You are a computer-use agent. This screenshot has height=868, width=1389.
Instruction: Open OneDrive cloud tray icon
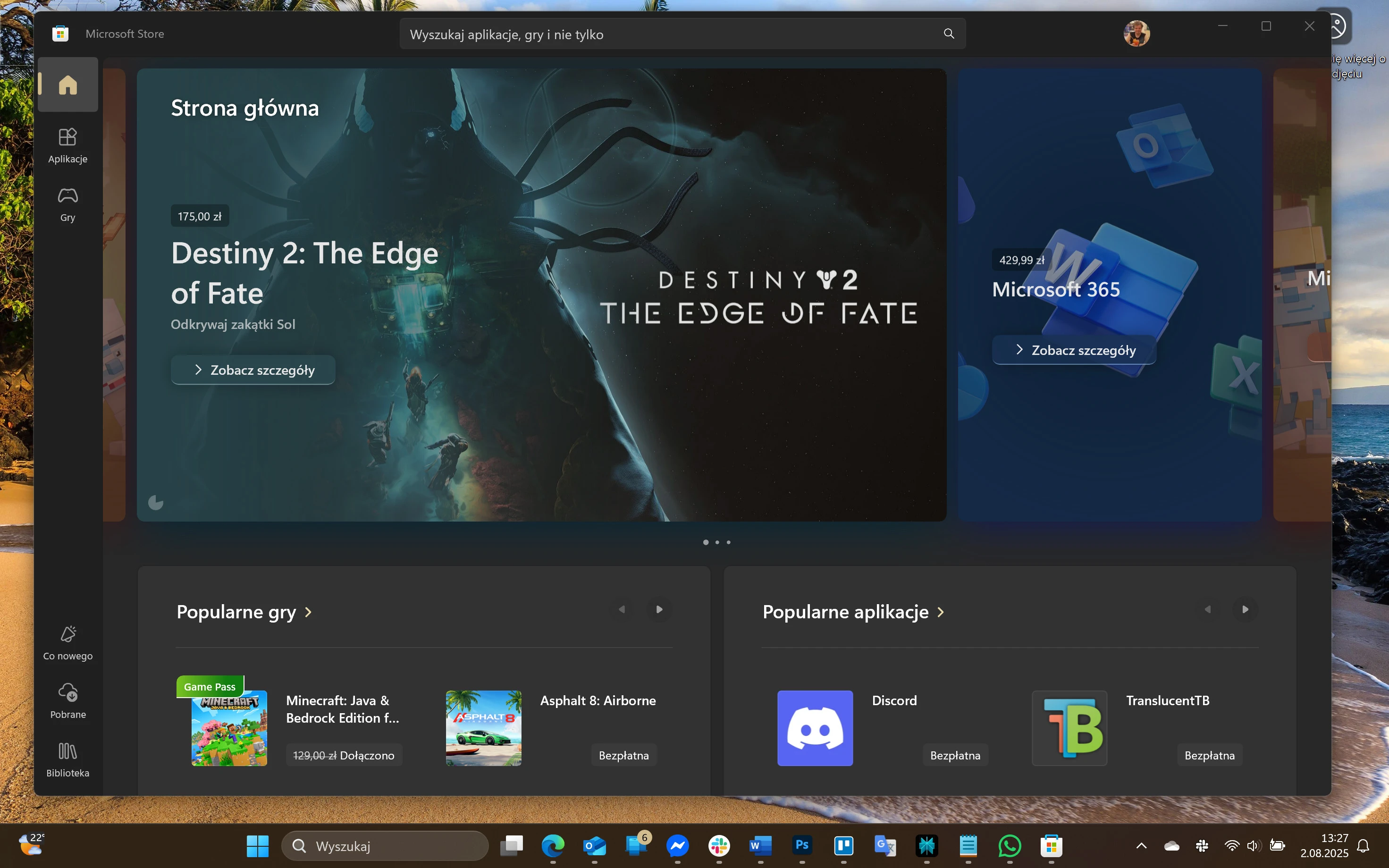pos(1171,846)
